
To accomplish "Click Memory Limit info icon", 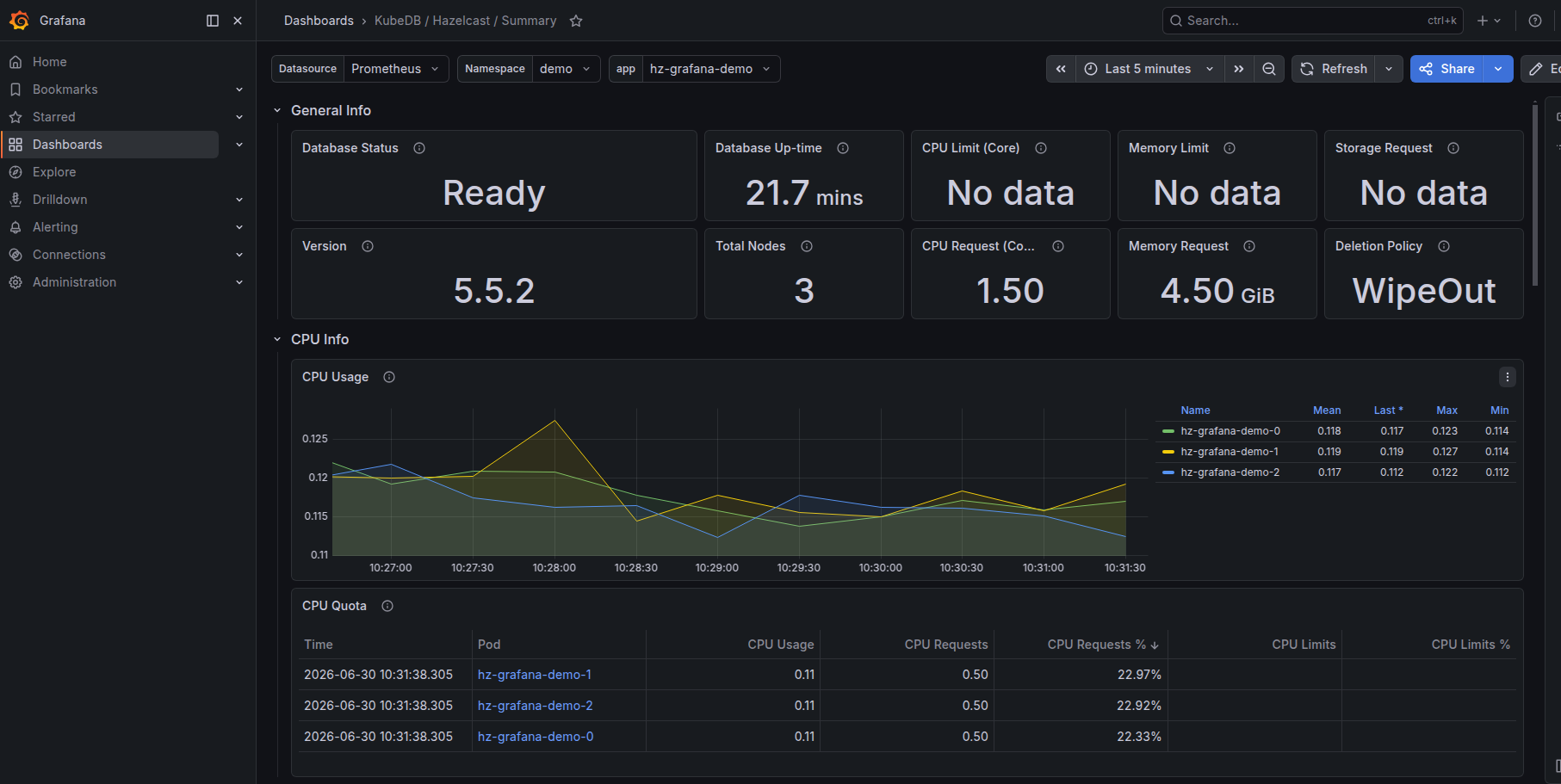I will point(1230,148).
